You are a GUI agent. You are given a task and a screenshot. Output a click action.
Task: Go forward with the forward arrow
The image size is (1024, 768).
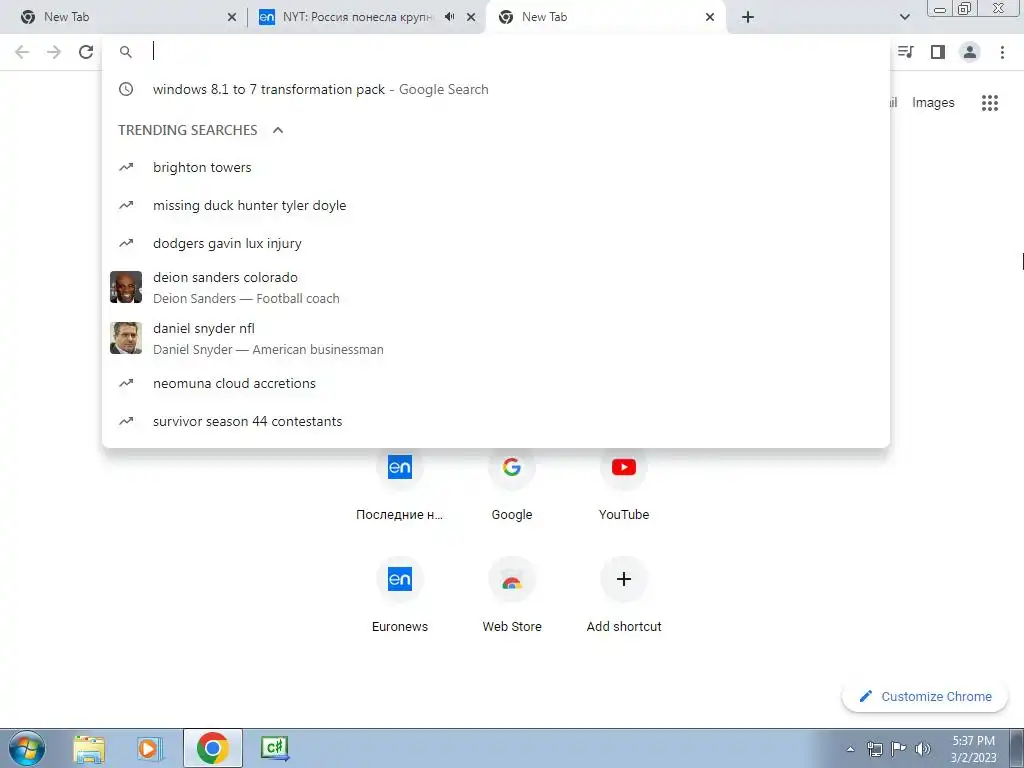click(54, 52)
